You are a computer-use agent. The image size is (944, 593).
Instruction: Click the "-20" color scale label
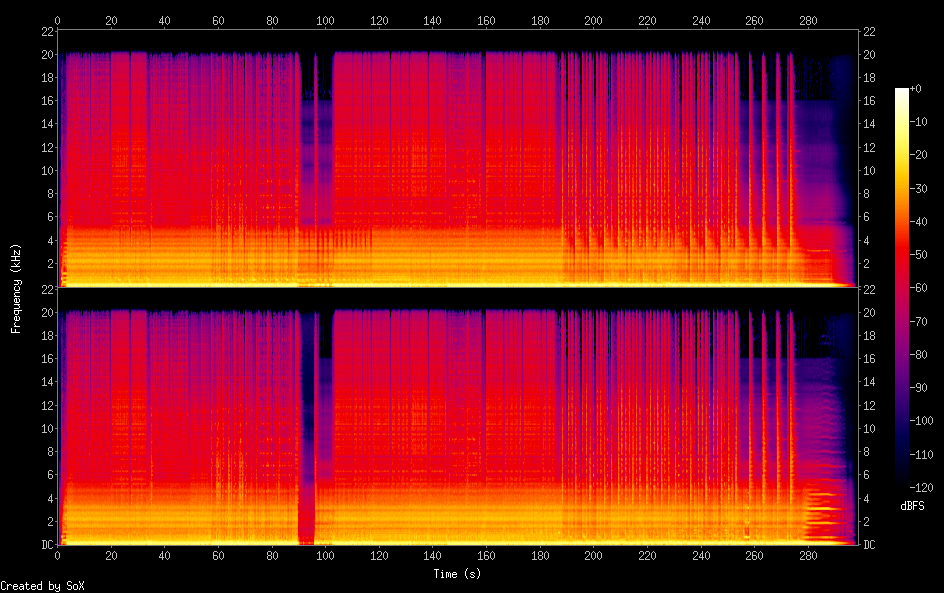click(x=918, y=155)
